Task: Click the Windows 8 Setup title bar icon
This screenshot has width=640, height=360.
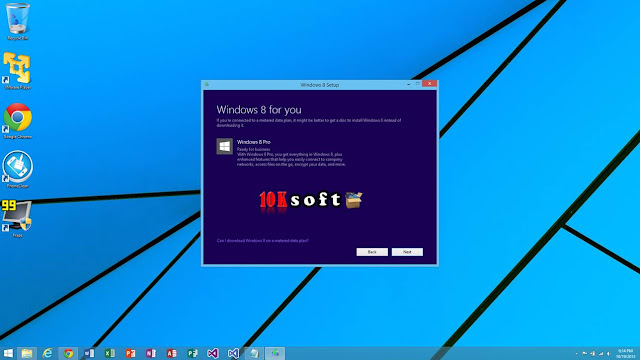Action: [207, 84]
